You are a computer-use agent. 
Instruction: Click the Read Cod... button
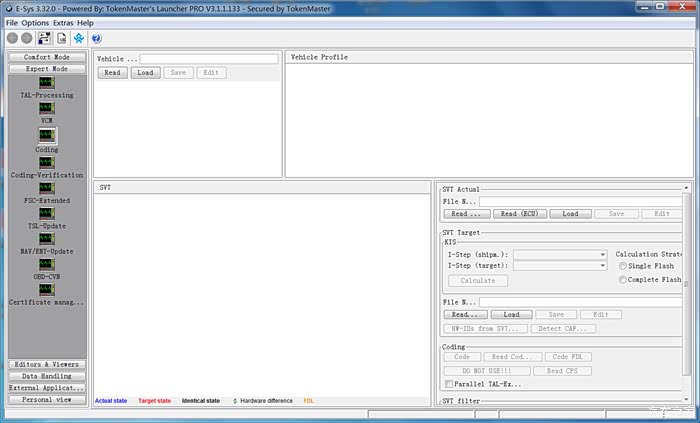point(512,357)
